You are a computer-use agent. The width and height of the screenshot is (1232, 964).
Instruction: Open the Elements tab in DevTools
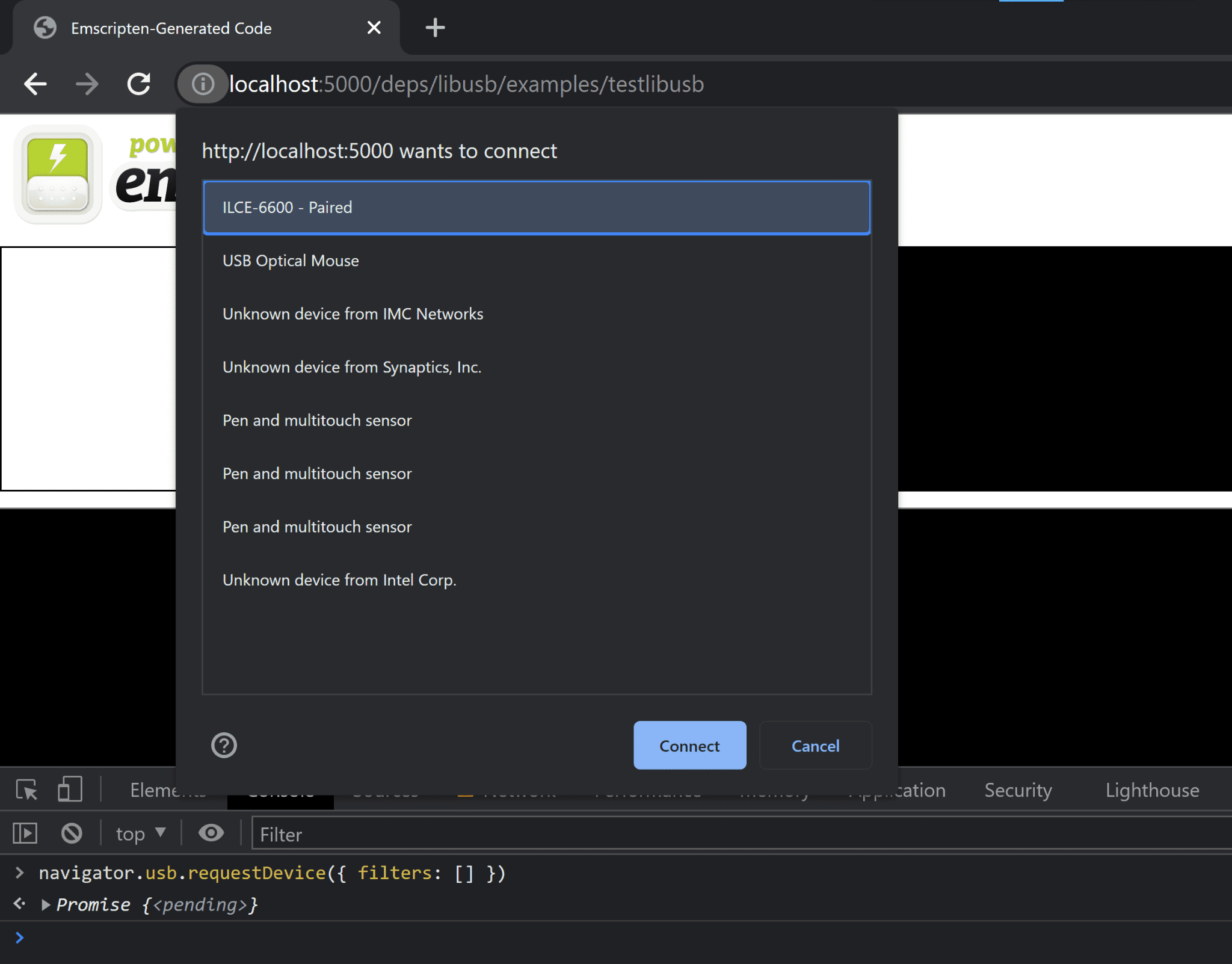(167, 790)
